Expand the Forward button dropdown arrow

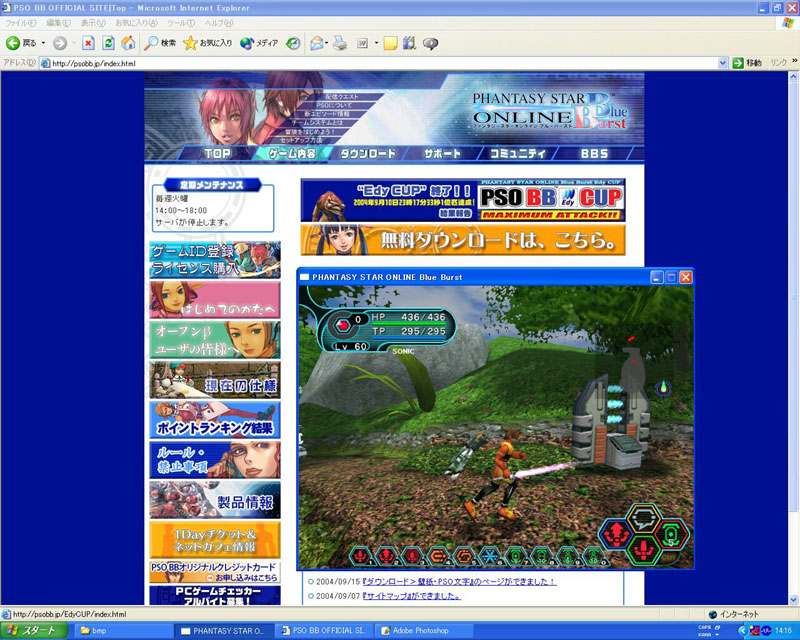(x=73, y=43)
